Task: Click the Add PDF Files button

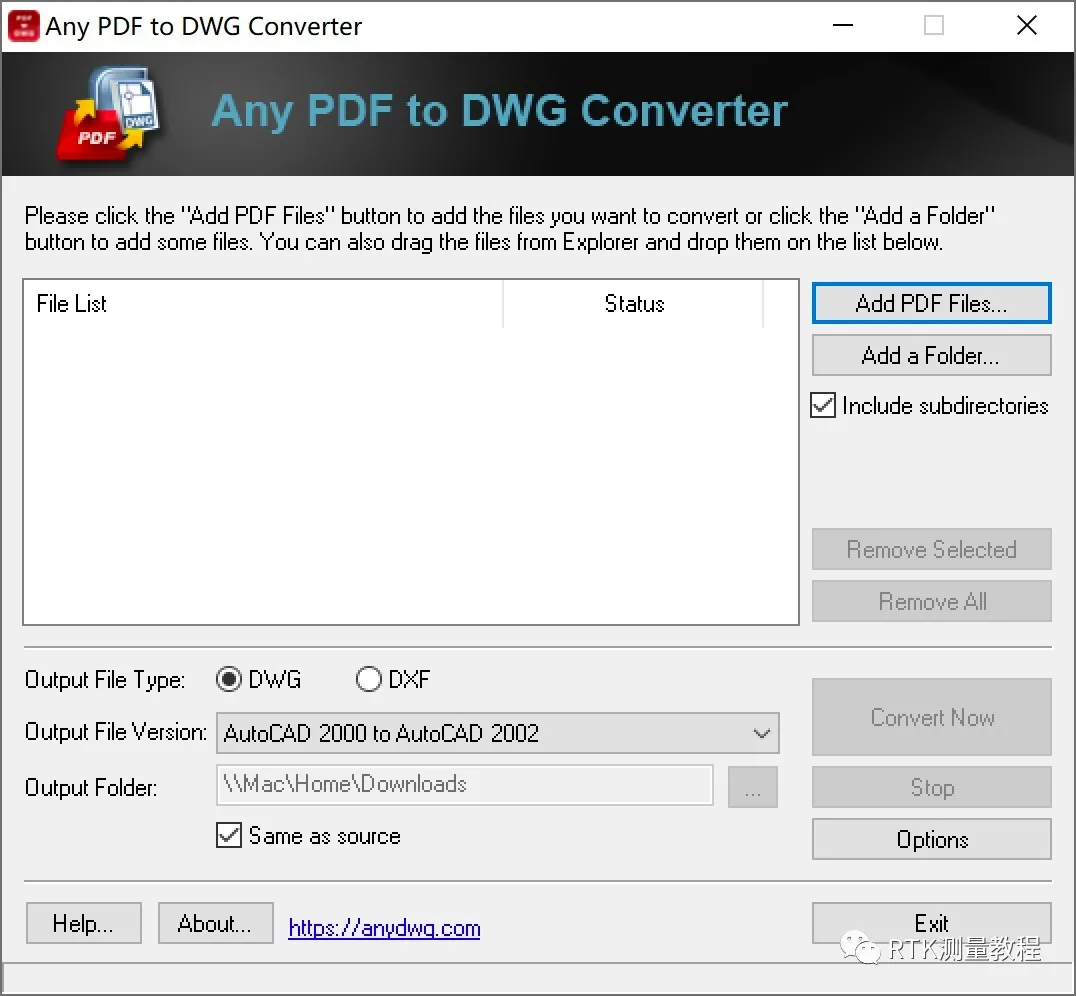Action: 931,303
